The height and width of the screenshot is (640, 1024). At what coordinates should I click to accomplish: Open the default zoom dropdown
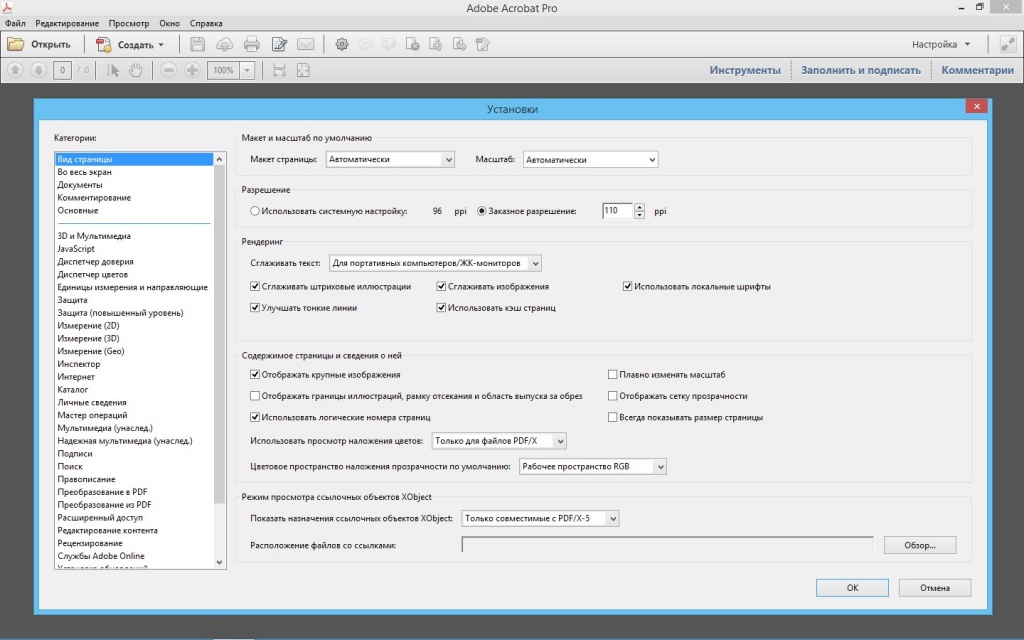590,159
